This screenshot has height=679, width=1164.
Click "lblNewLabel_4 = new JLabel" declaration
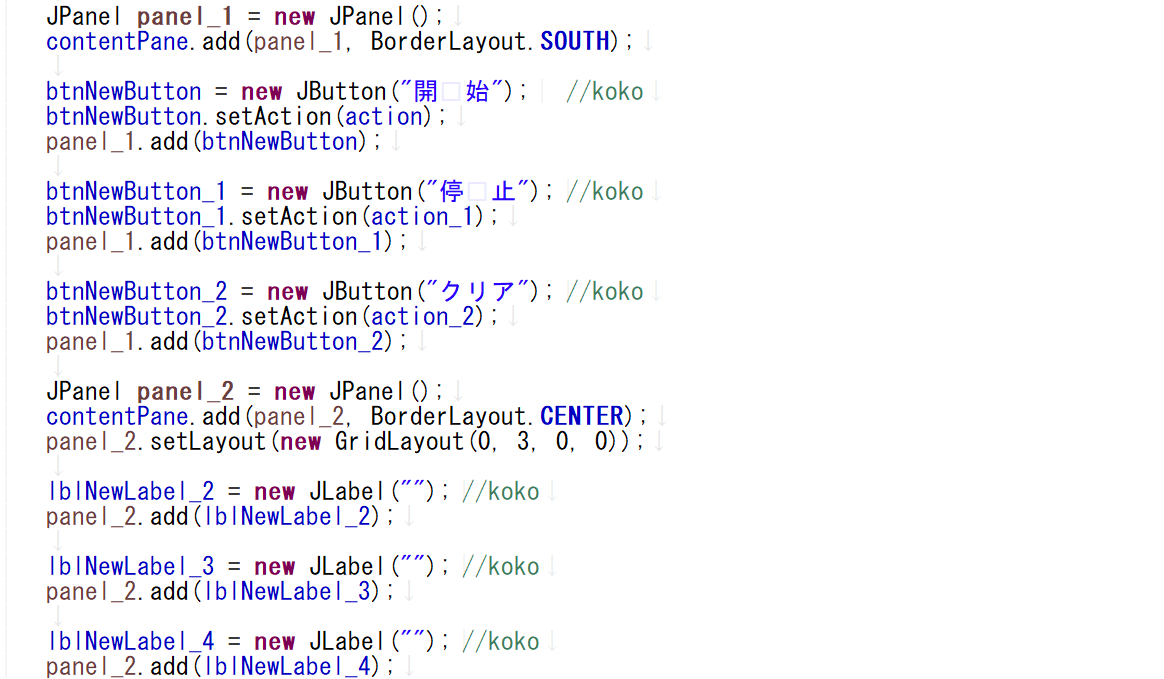(x=216, y=641)
